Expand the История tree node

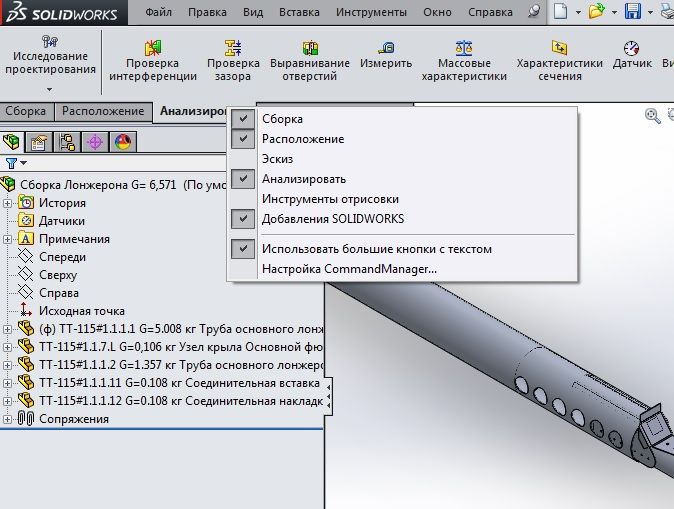click(9, 203)
